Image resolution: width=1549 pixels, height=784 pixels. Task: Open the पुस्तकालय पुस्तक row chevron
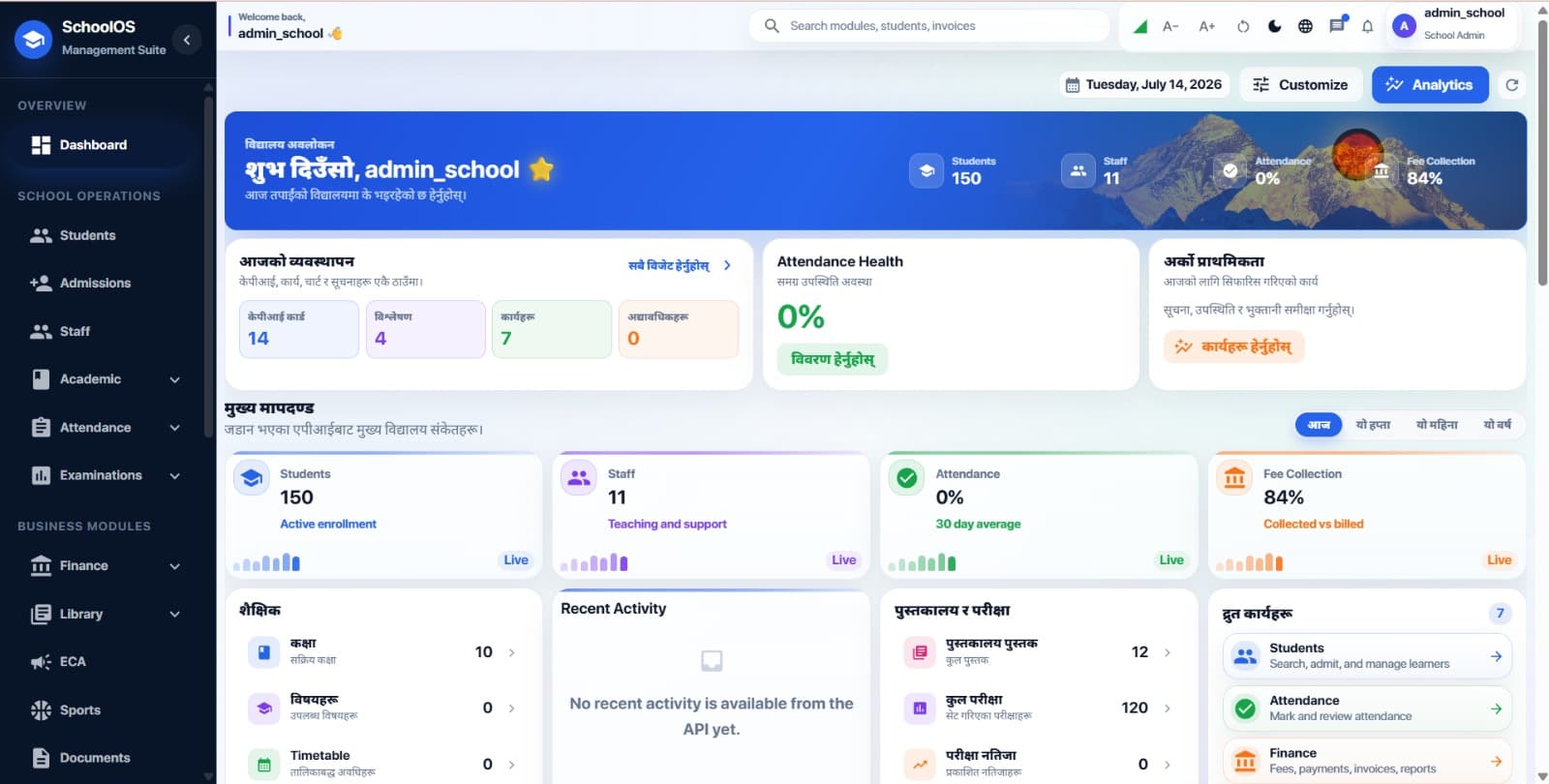(1167, 653)
